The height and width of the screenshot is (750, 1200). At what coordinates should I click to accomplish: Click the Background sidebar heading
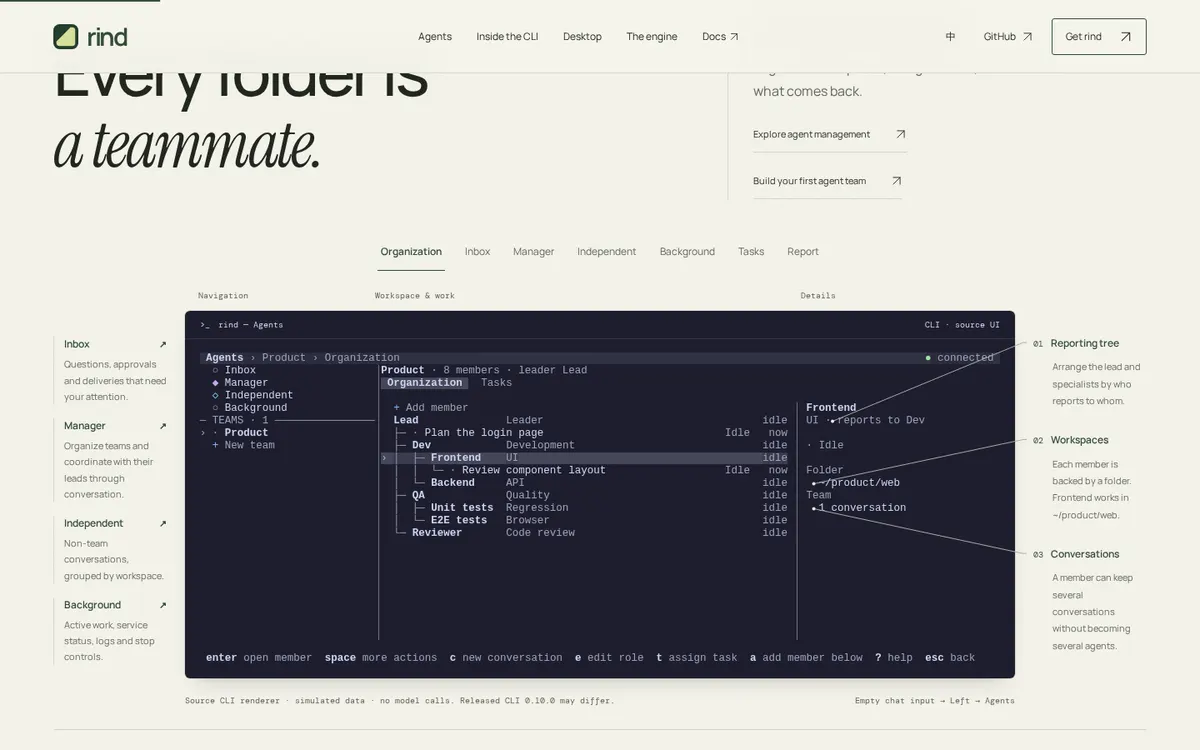click(x=92, y=605)
